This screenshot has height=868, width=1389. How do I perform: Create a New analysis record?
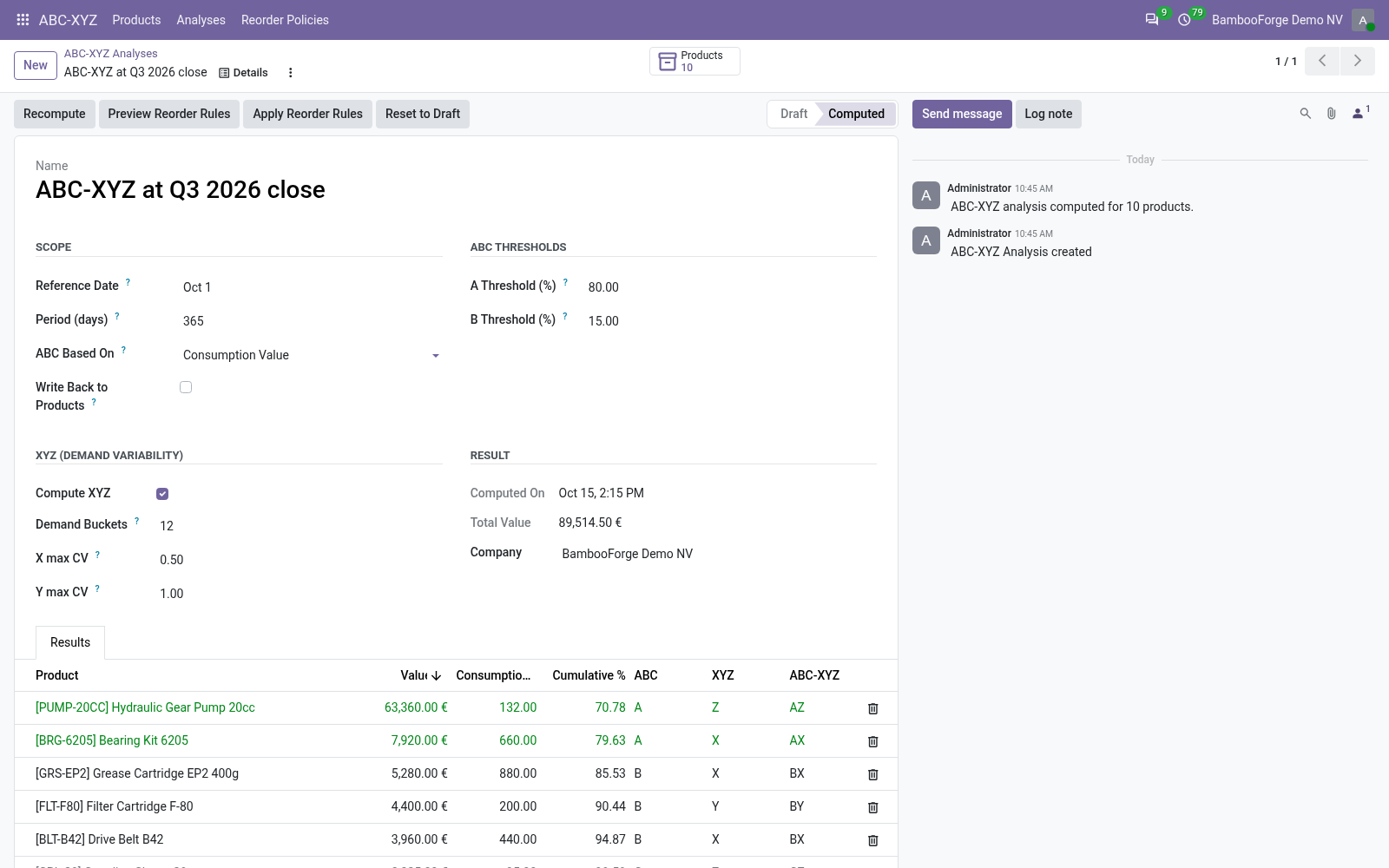36,65
